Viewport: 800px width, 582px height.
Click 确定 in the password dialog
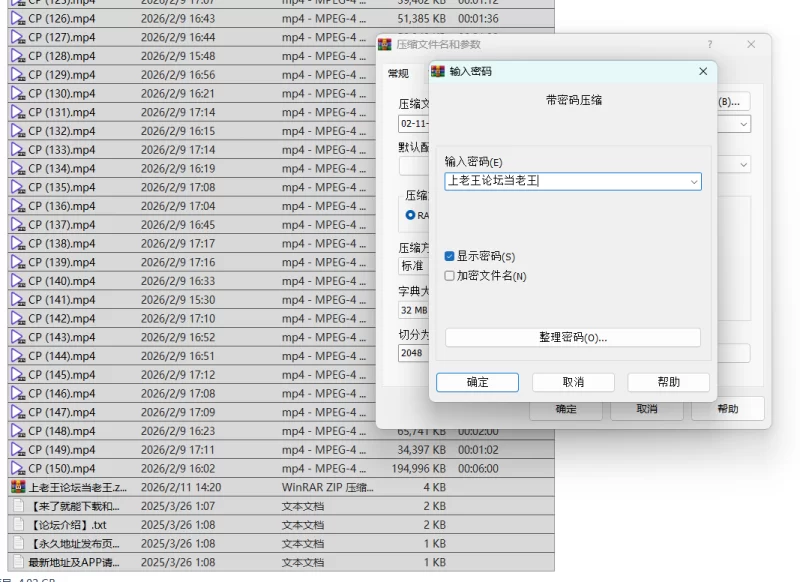tap(478, 382)
